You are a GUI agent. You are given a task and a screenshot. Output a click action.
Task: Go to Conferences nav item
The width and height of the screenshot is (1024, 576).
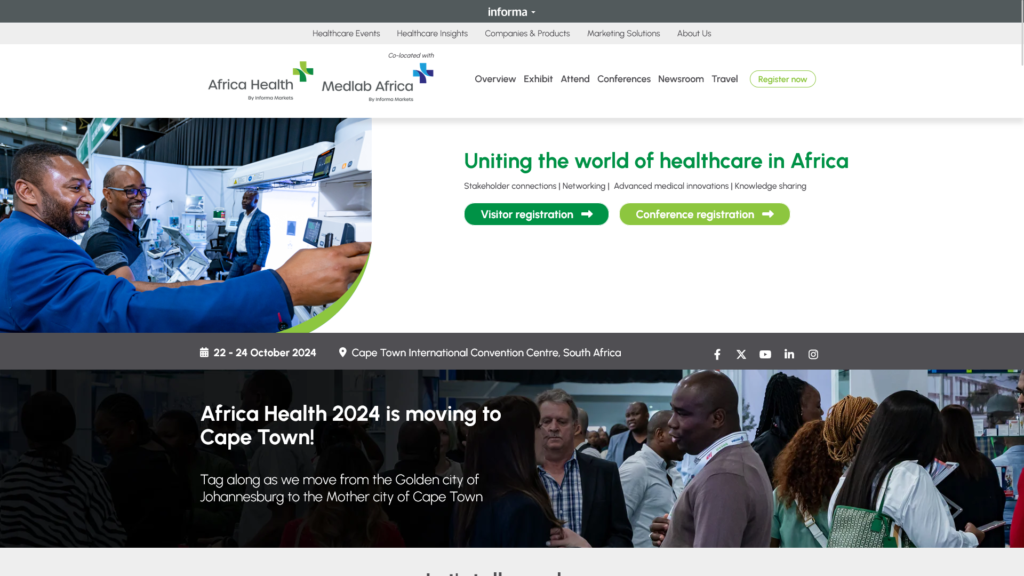coord(624,79)
